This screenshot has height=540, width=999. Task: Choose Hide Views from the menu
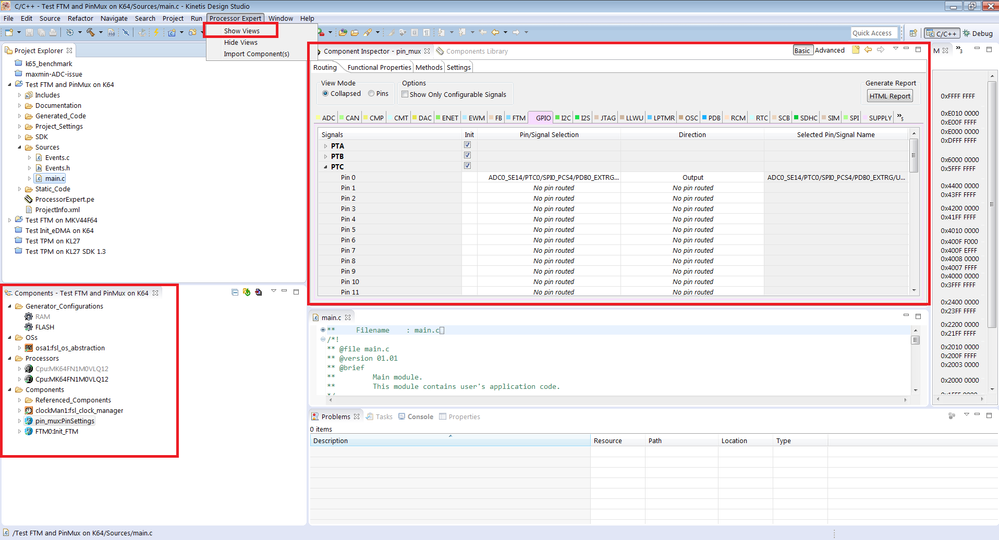241,42
